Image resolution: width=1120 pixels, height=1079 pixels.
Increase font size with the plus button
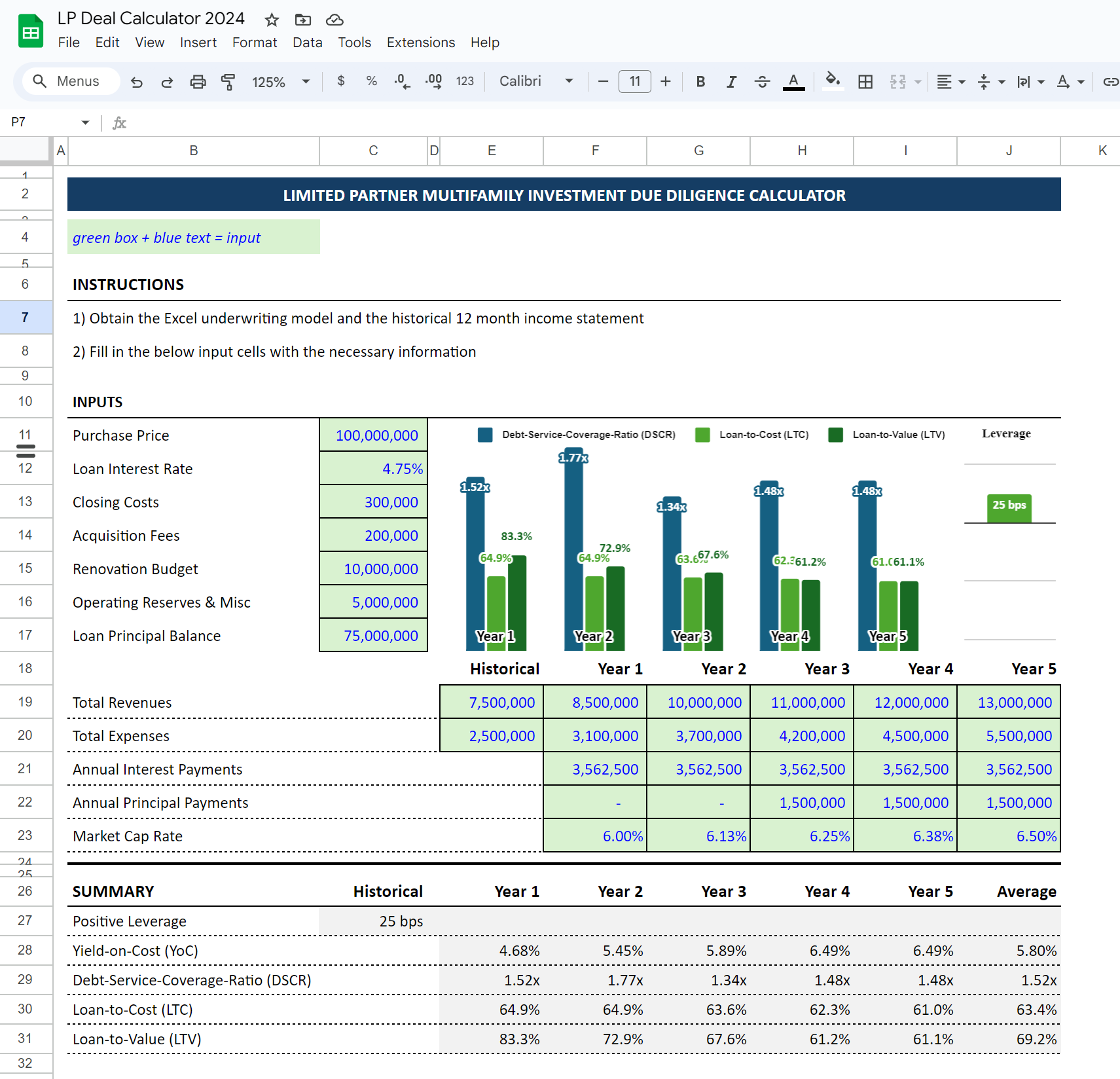click(665, 81)
